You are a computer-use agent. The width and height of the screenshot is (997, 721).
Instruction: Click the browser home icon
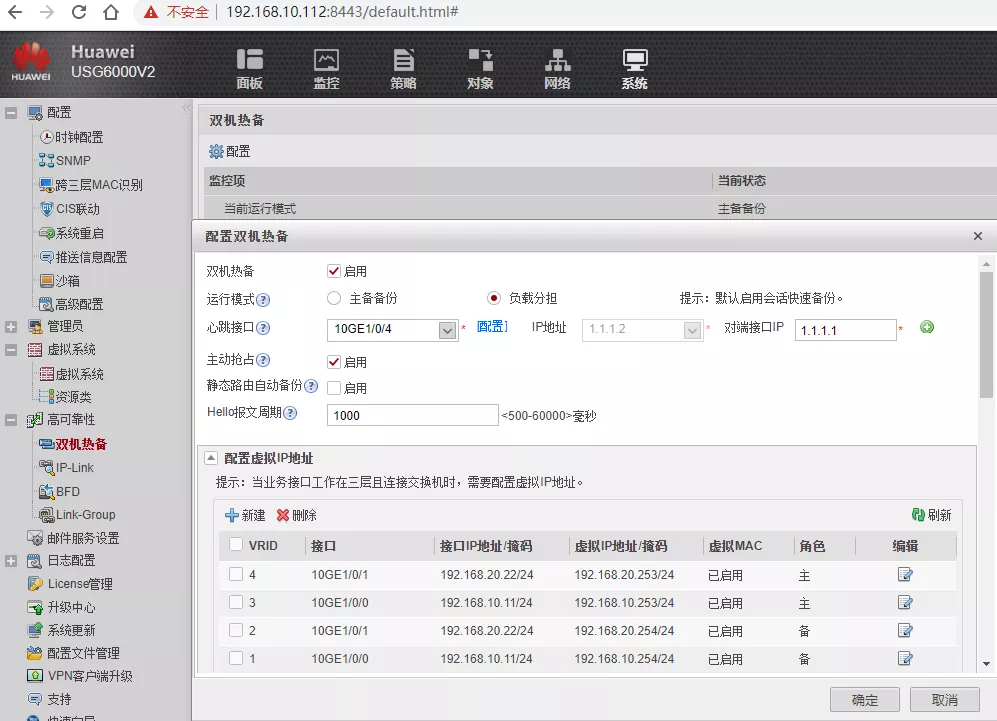pos(112,13)
